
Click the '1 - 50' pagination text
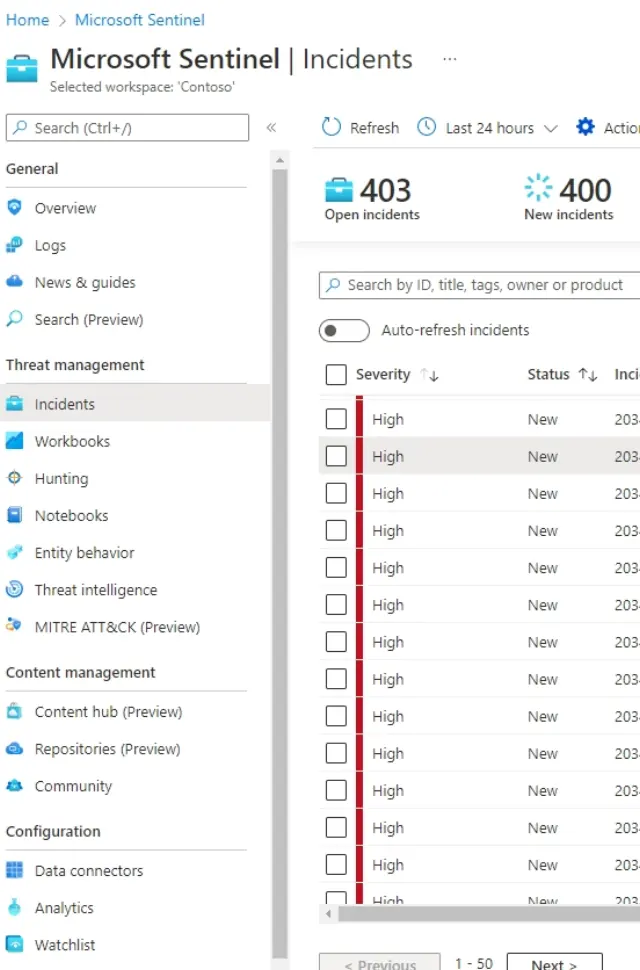click(474, 963)
